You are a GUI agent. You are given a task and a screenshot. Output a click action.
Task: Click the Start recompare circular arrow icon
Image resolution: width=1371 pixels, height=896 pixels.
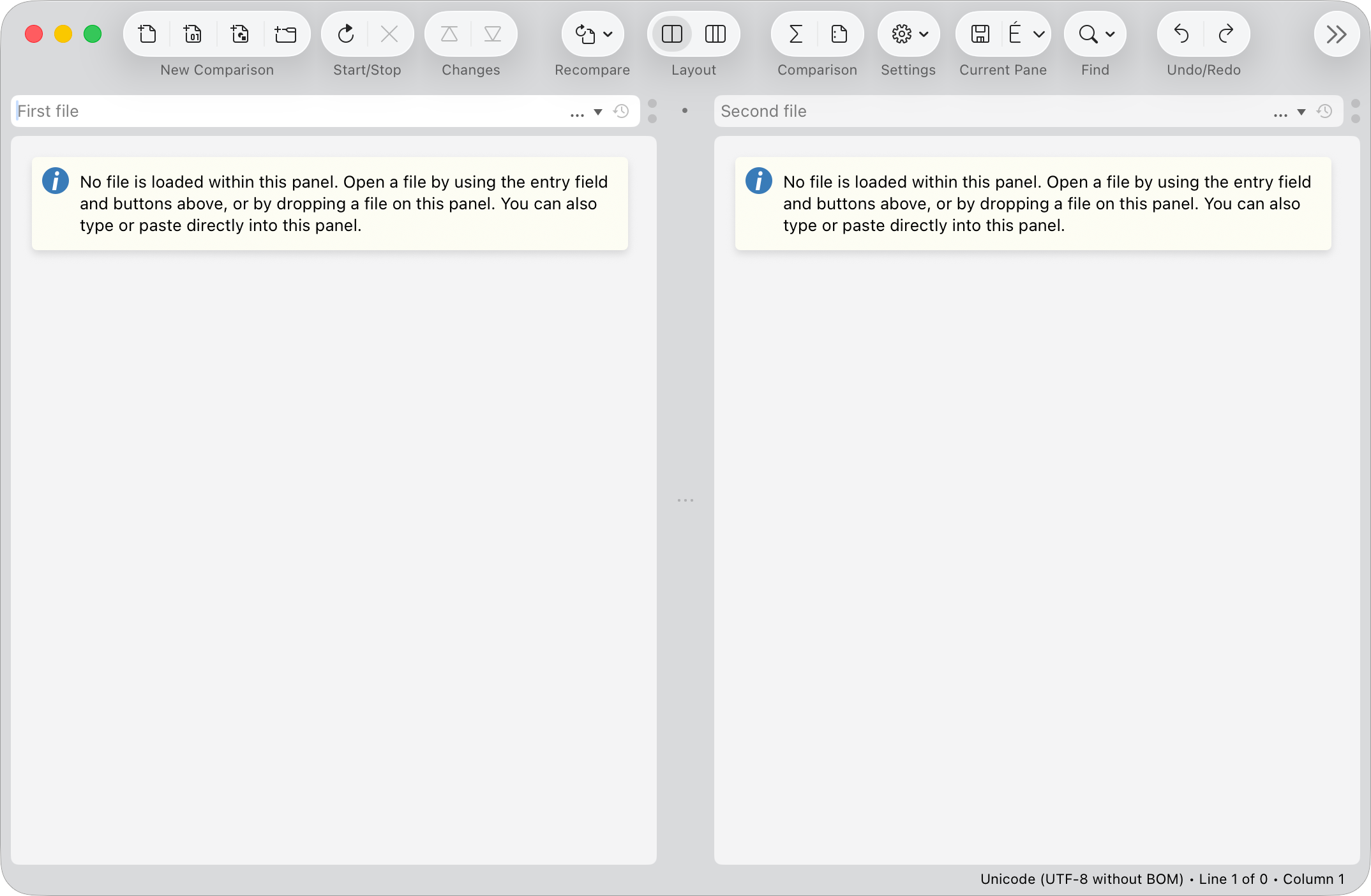click(346, 34)
